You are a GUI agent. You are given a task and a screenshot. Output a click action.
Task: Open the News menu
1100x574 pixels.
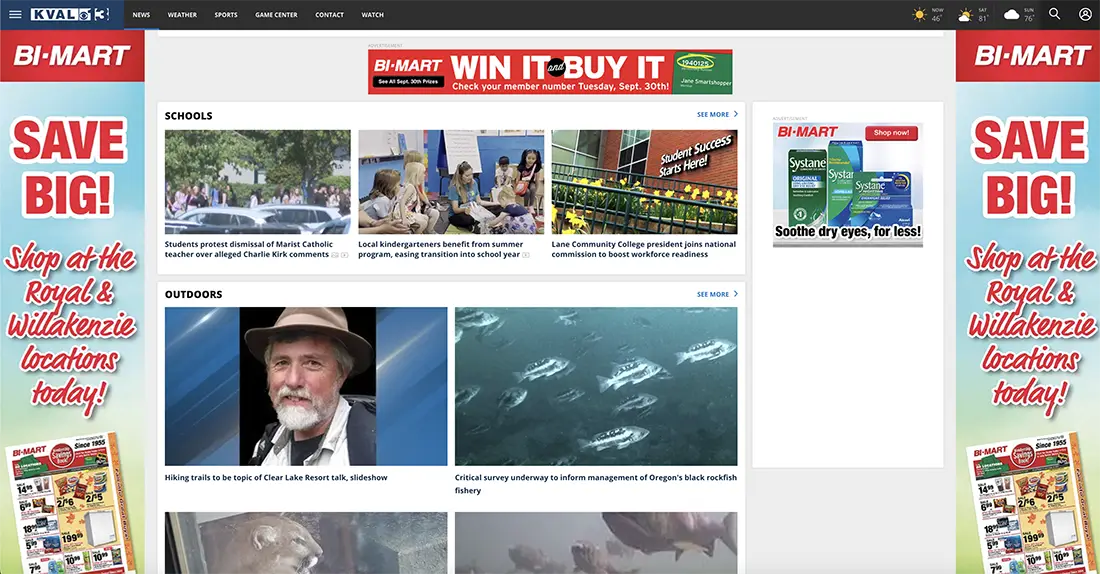tap(141, 15)
